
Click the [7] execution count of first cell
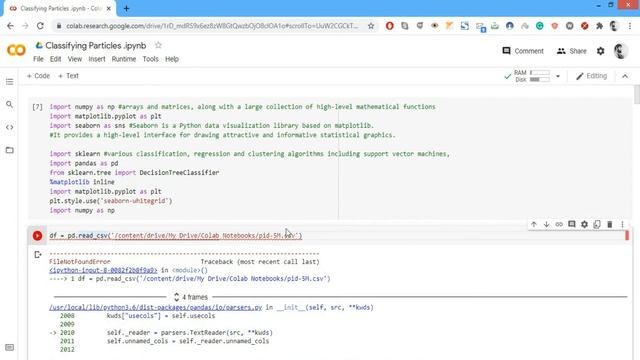[37, 107]
